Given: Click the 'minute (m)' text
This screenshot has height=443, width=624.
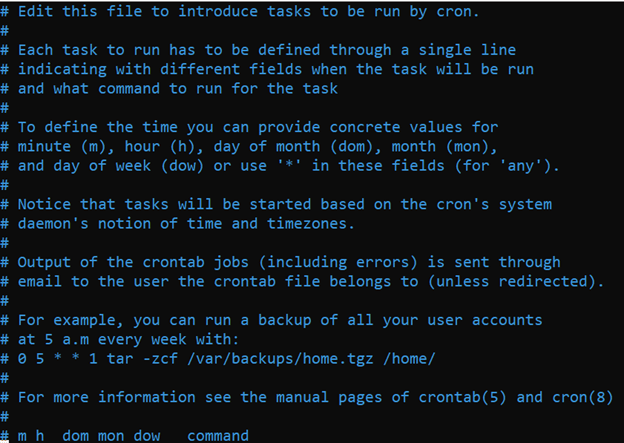Looking at the screenshot, I should click(66, 146).
